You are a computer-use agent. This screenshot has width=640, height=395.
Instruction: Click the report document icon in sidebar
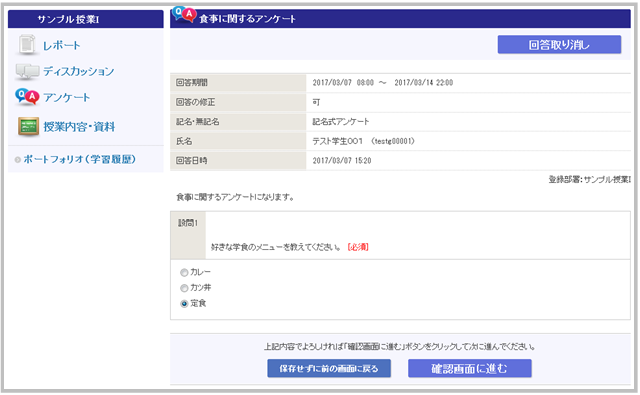(27, 44)
